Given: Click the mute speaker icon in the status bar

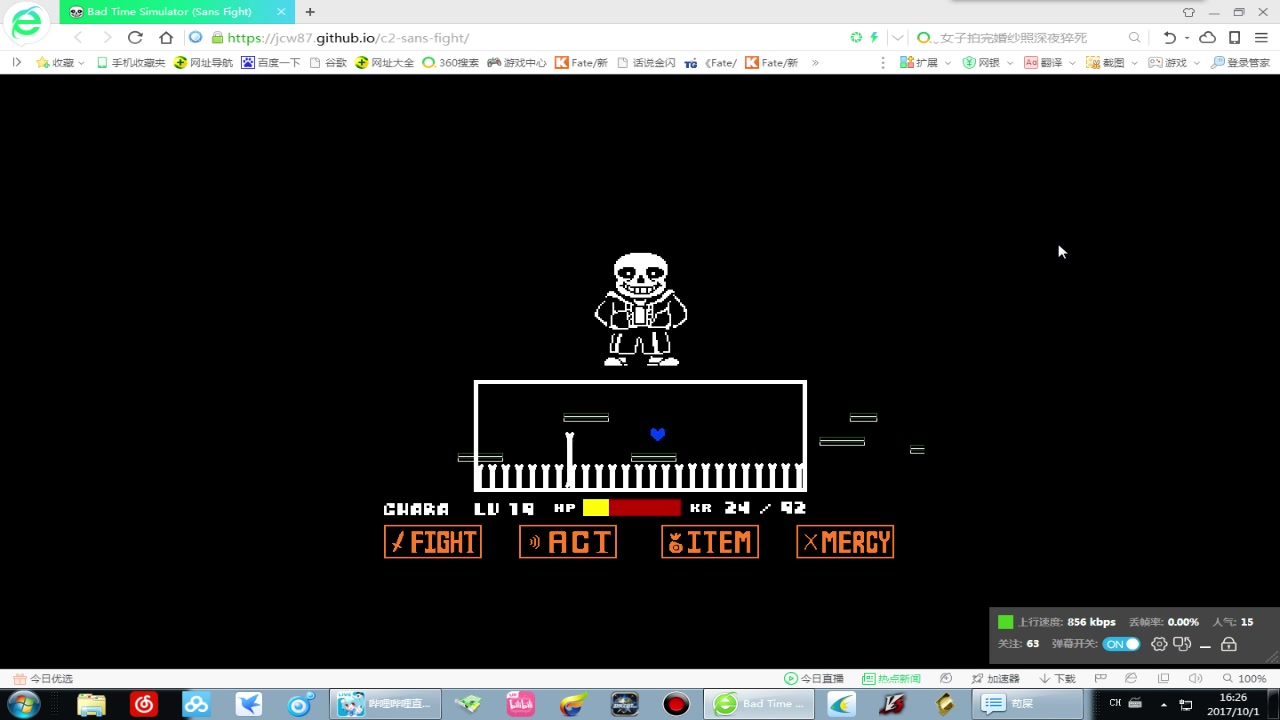Looking at the screenshot, I should tap(1195, 678).
